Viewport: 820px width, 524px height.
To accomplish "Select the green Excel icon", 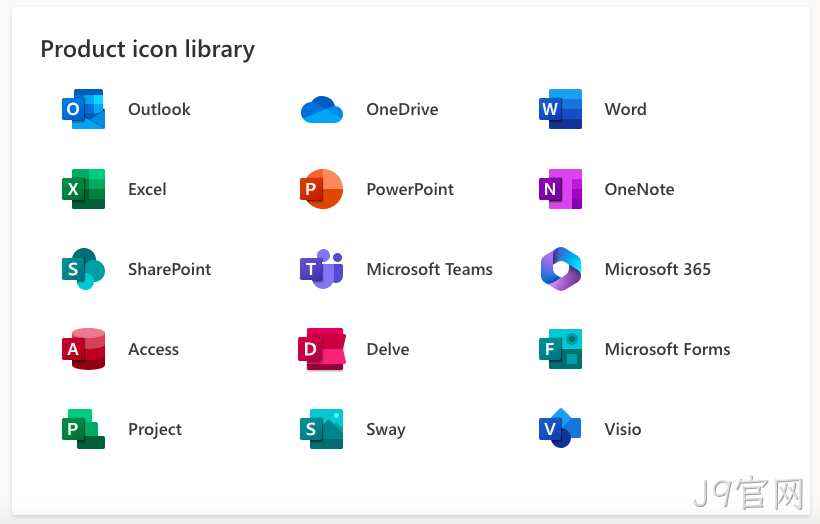I will point(83,189).
